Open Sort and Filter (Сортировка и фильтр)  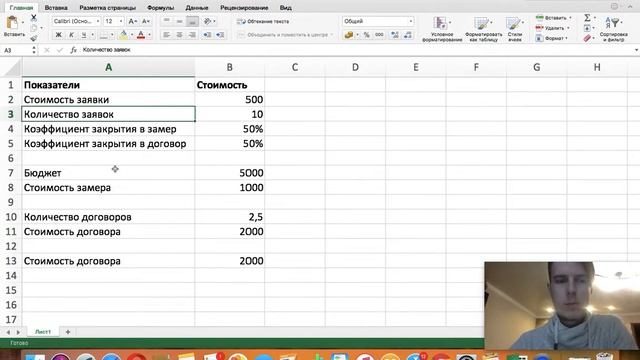613,28
